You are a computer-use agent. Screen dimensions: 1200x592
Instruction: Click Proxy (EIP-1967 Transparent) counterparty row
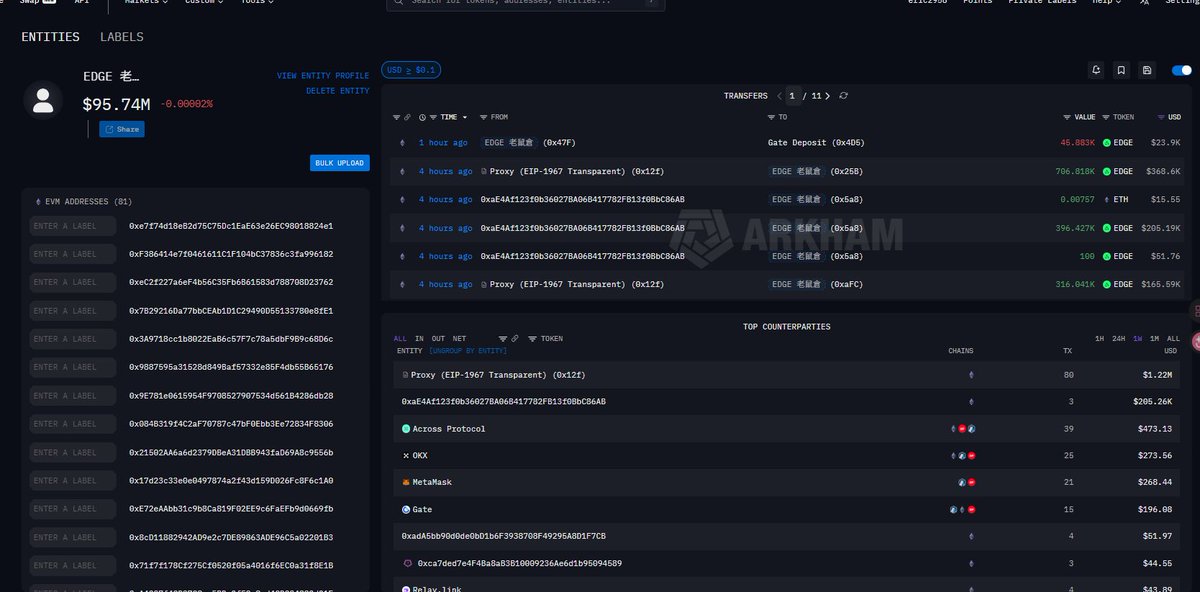[x=787, y=375]
